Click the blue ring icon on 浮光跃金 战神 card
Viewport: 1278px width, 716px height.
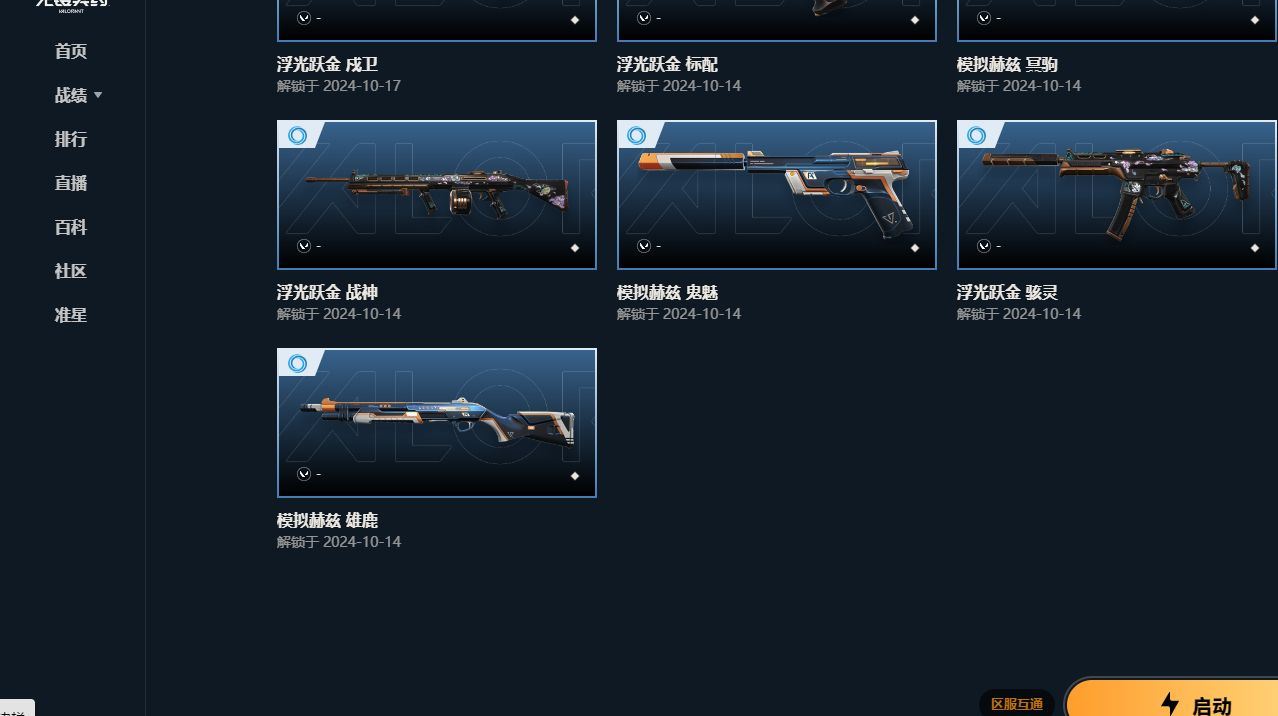297,136
